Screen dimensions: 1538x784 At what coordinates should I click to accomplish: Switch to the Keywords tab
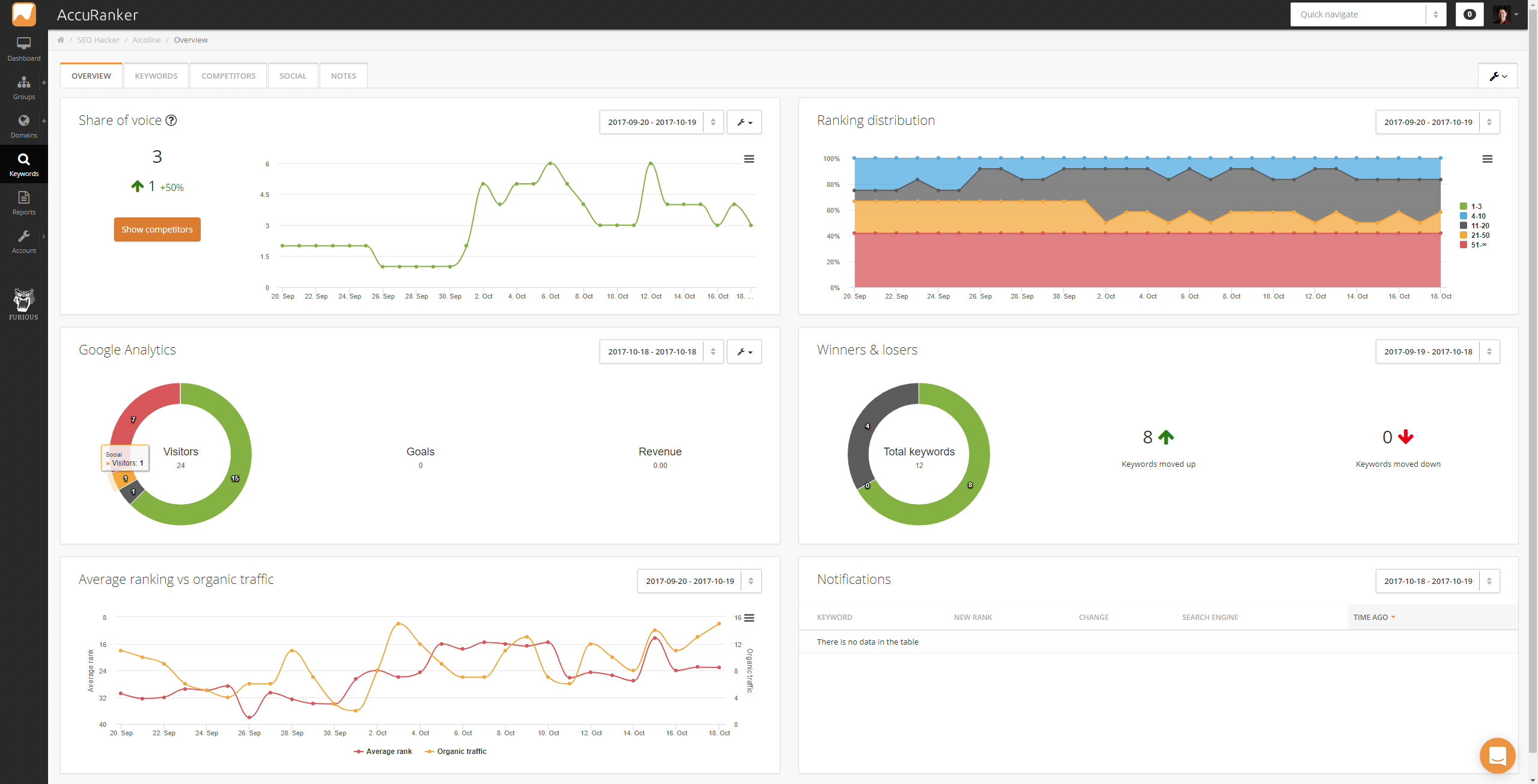(x=156, y=76)
